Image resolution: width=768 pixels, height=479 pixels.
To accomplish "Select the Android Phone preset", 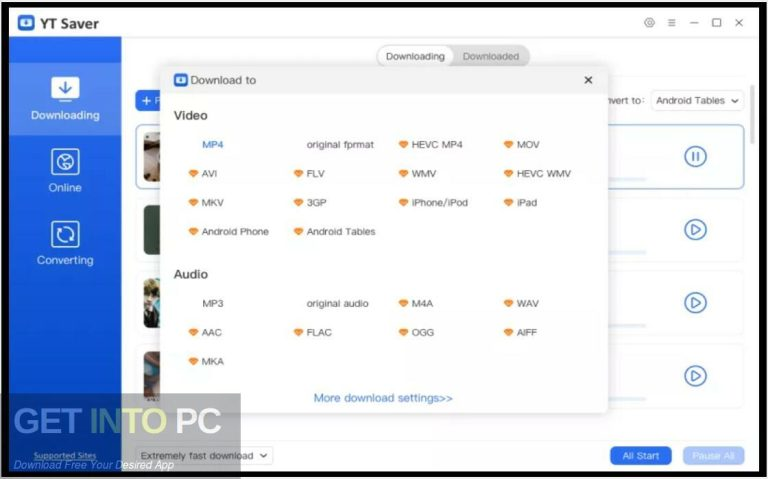I will coord(229,231).
